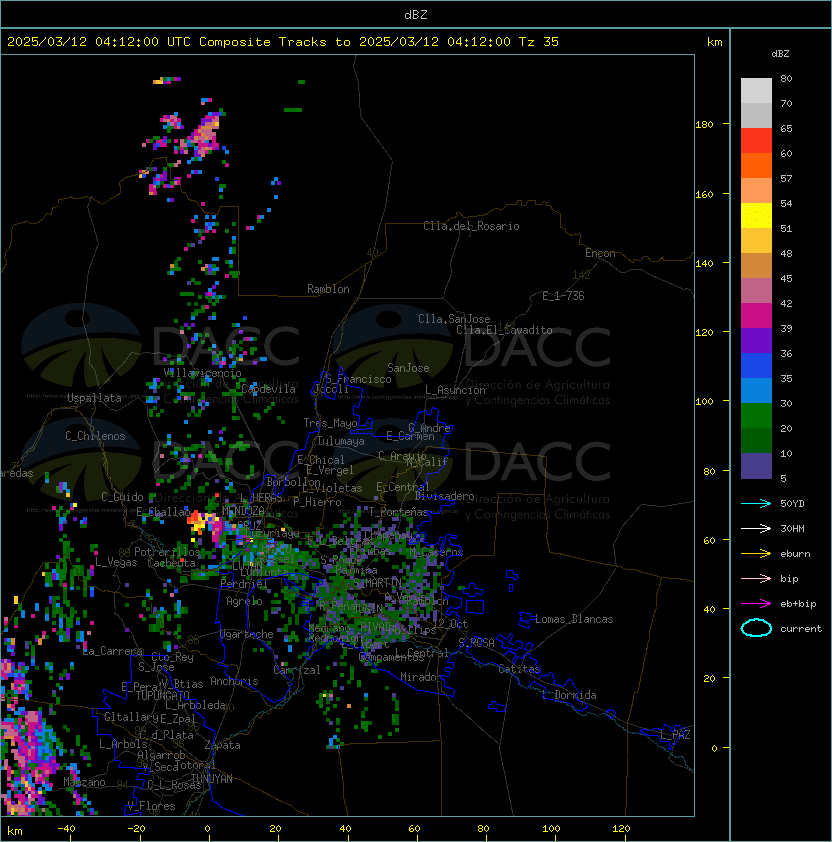Click the 'P_Hierro' map label
Viewport: 832px width, 842px height.
click(x=317, y=502)
